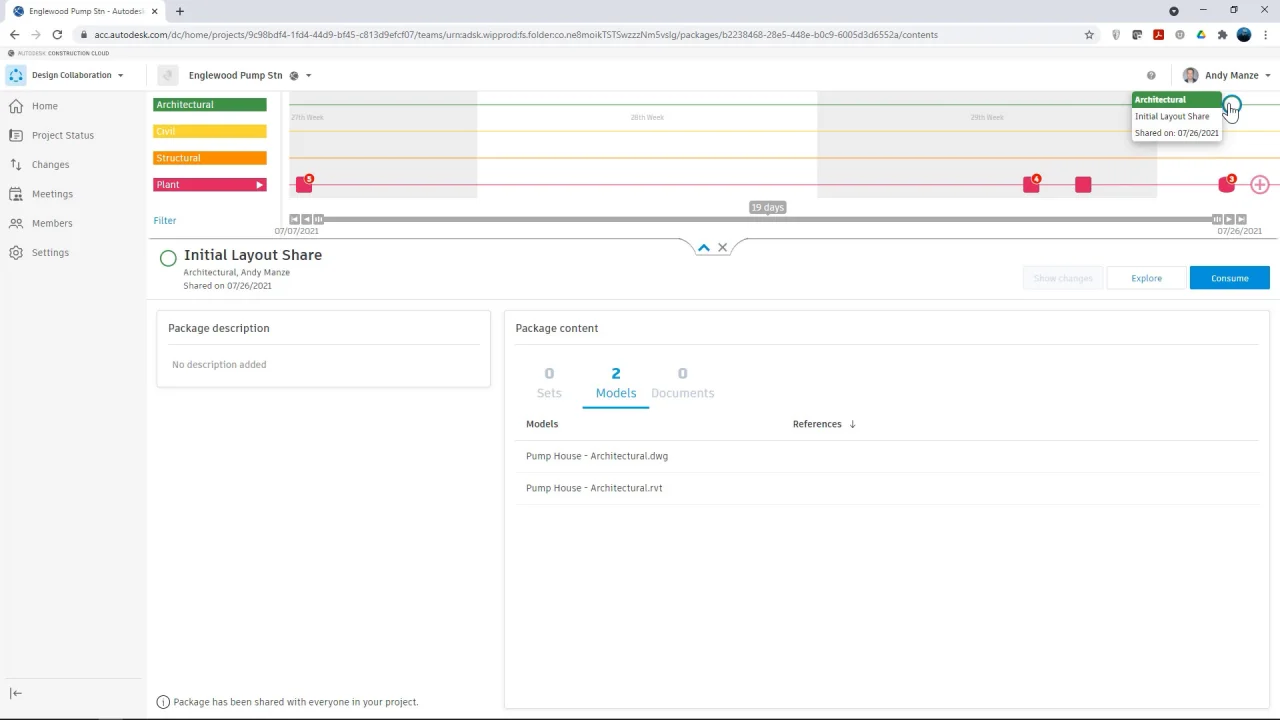Expand the Plant team row arrow
The width and height of the screenshot is (1280, 720).
pos(260,185)
